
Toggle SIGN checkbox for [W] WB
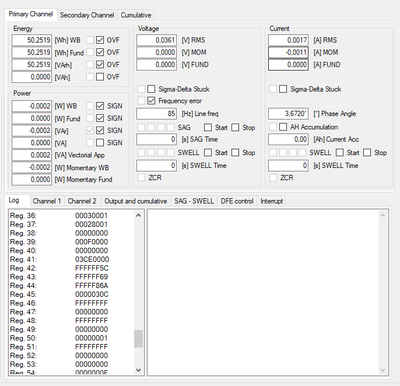point(100,106)
